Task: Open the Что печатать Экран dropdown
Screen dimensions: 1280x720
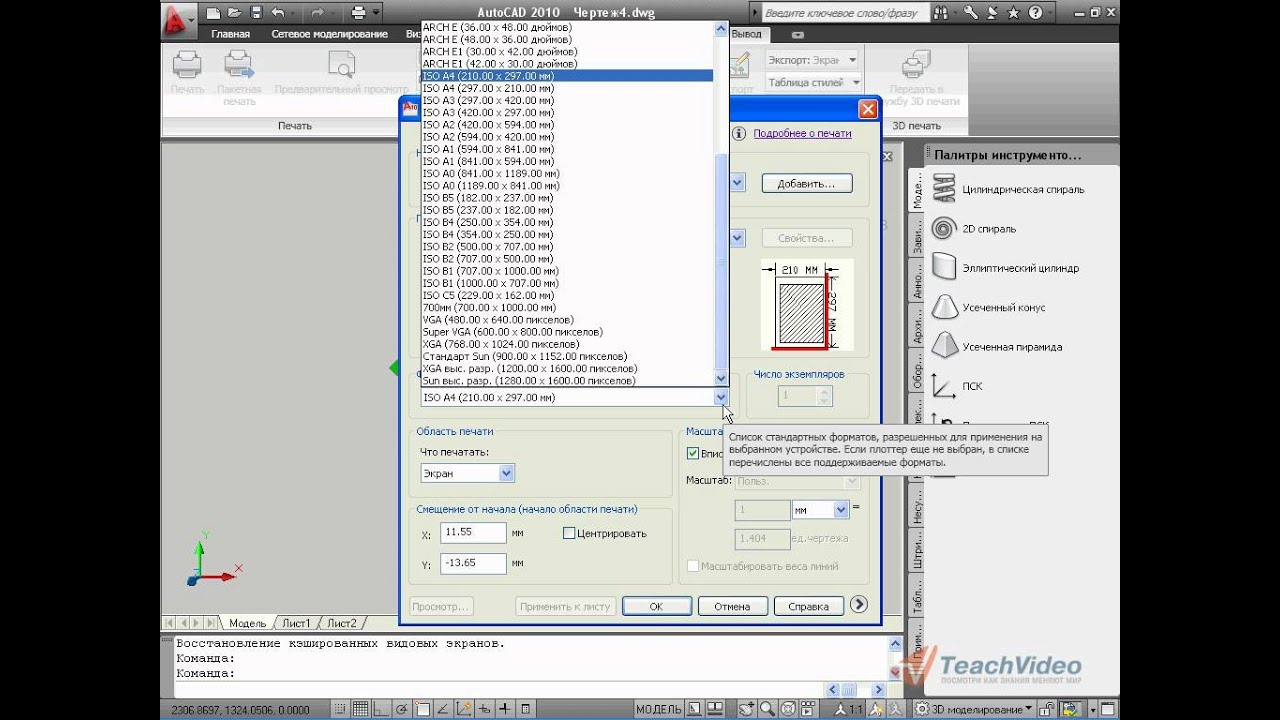Action: tap(506, 473)
